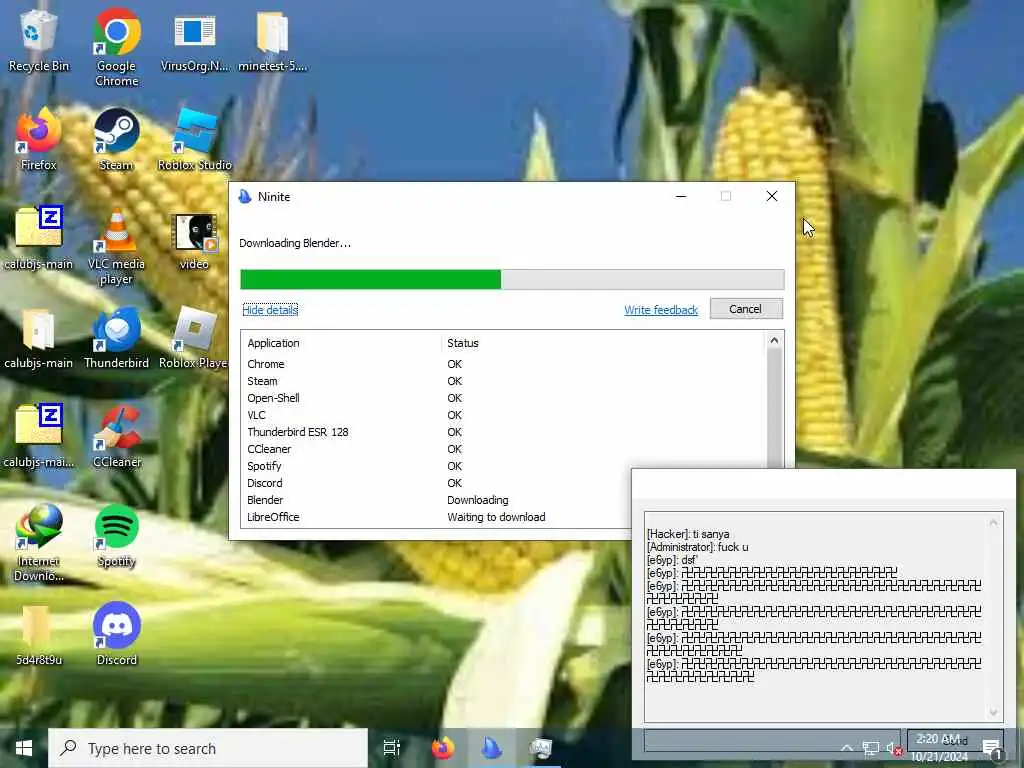Image resolution: width=1024 pixels, height=768 pixels.
Task: Click the muted volume tray icon
Action: tap(894, 748)
